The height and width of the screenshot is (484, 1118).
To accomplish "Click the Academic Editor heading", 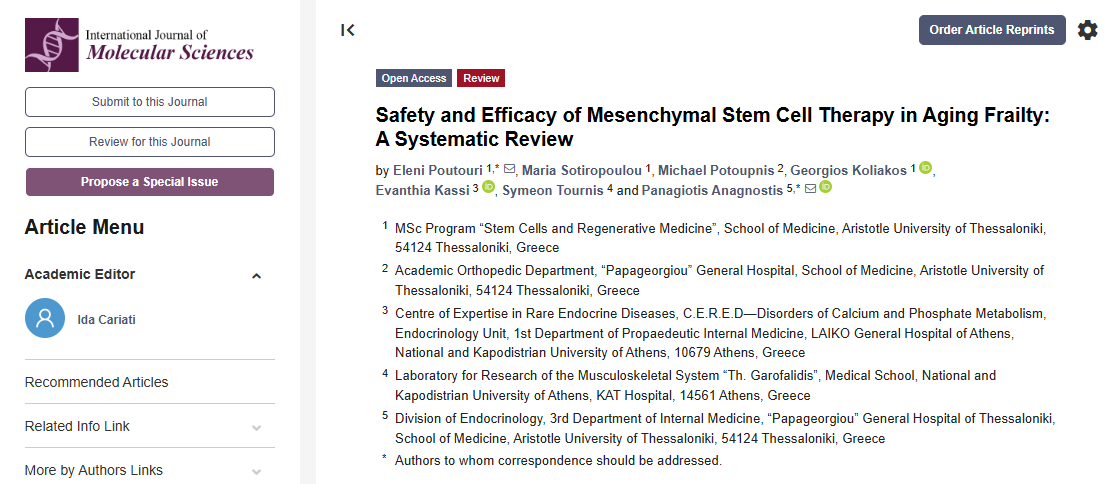I will click(80, 274).
